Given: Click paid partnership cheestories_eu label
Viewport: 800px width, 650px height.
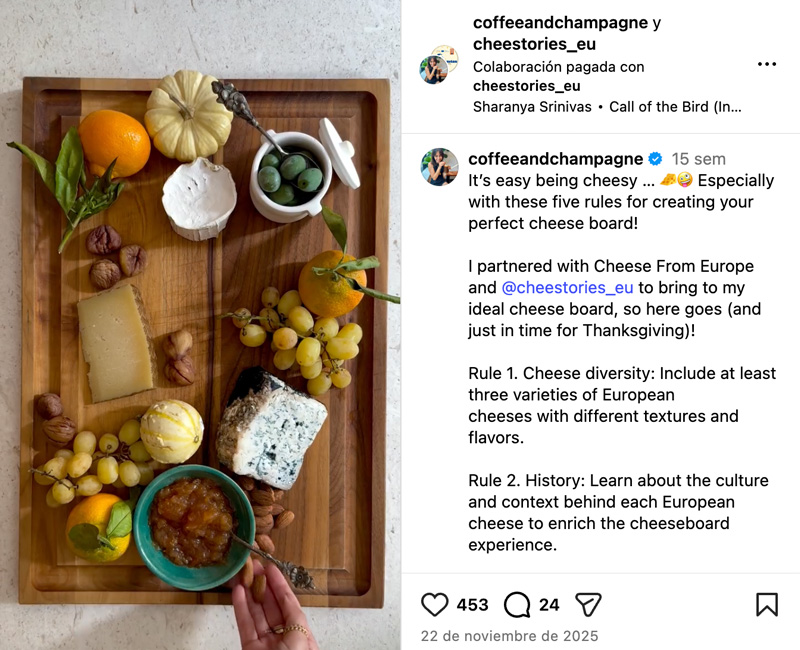Looking at the screenshot, I should tap(527, 86).
